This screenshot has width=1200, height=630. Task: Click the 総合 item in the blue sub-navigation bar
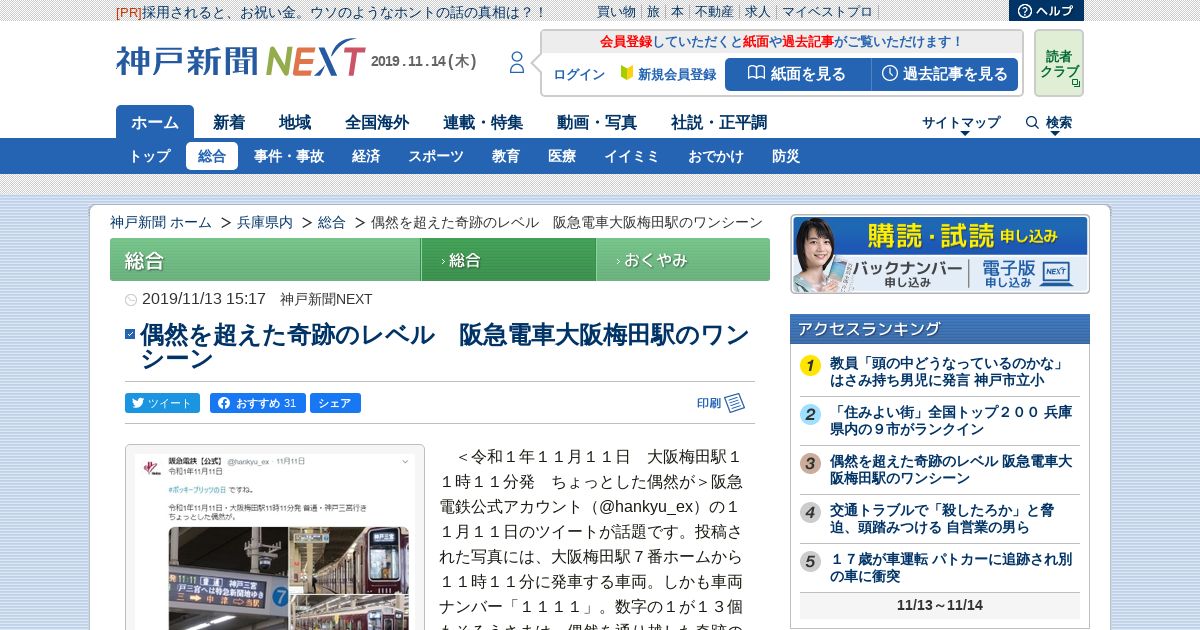[212, 156]
